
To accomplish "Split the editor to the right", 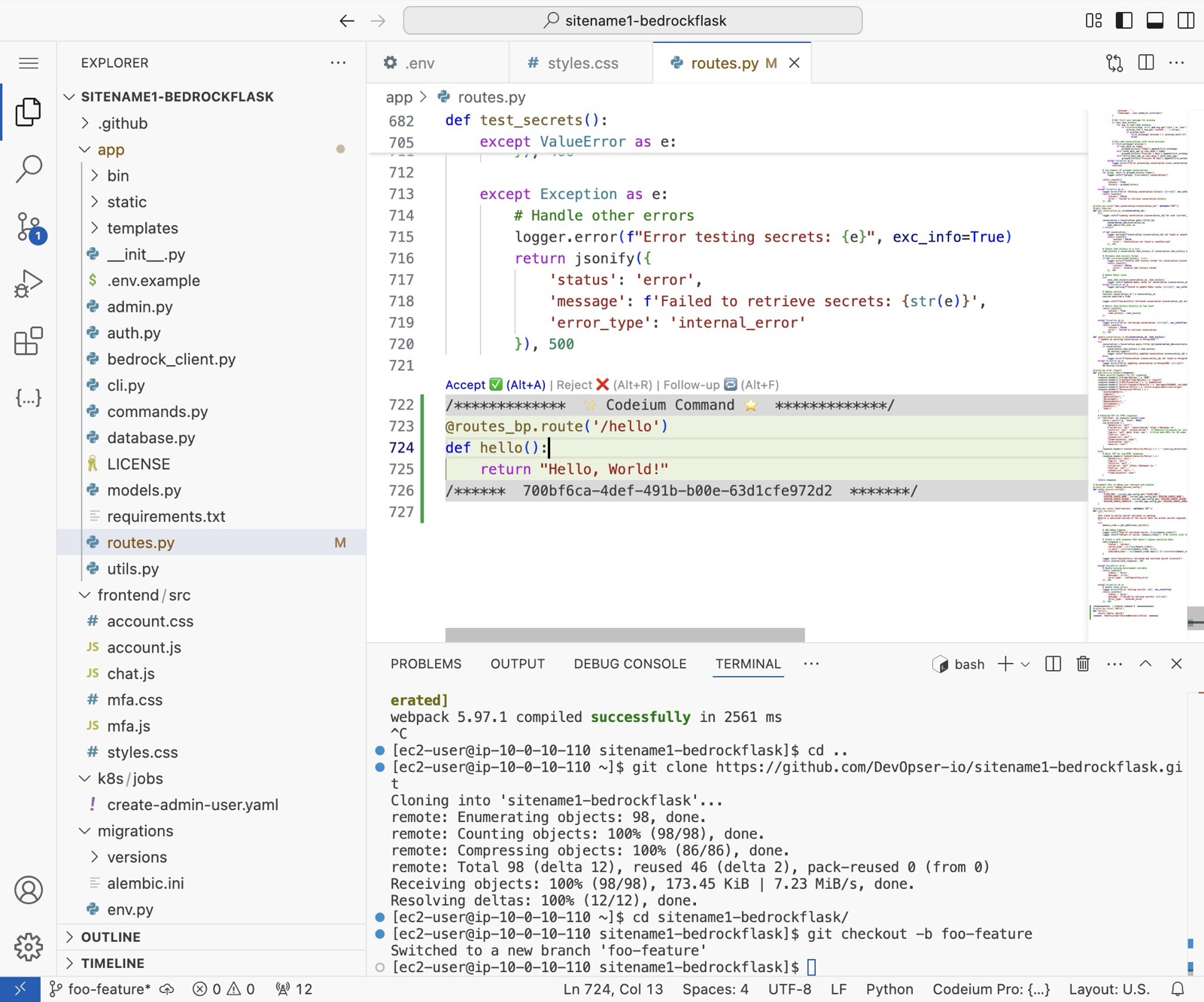I will [1146, 62].
